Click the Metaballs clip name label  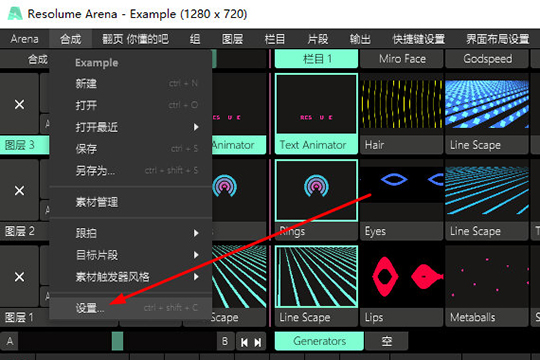tap(487, 317)
